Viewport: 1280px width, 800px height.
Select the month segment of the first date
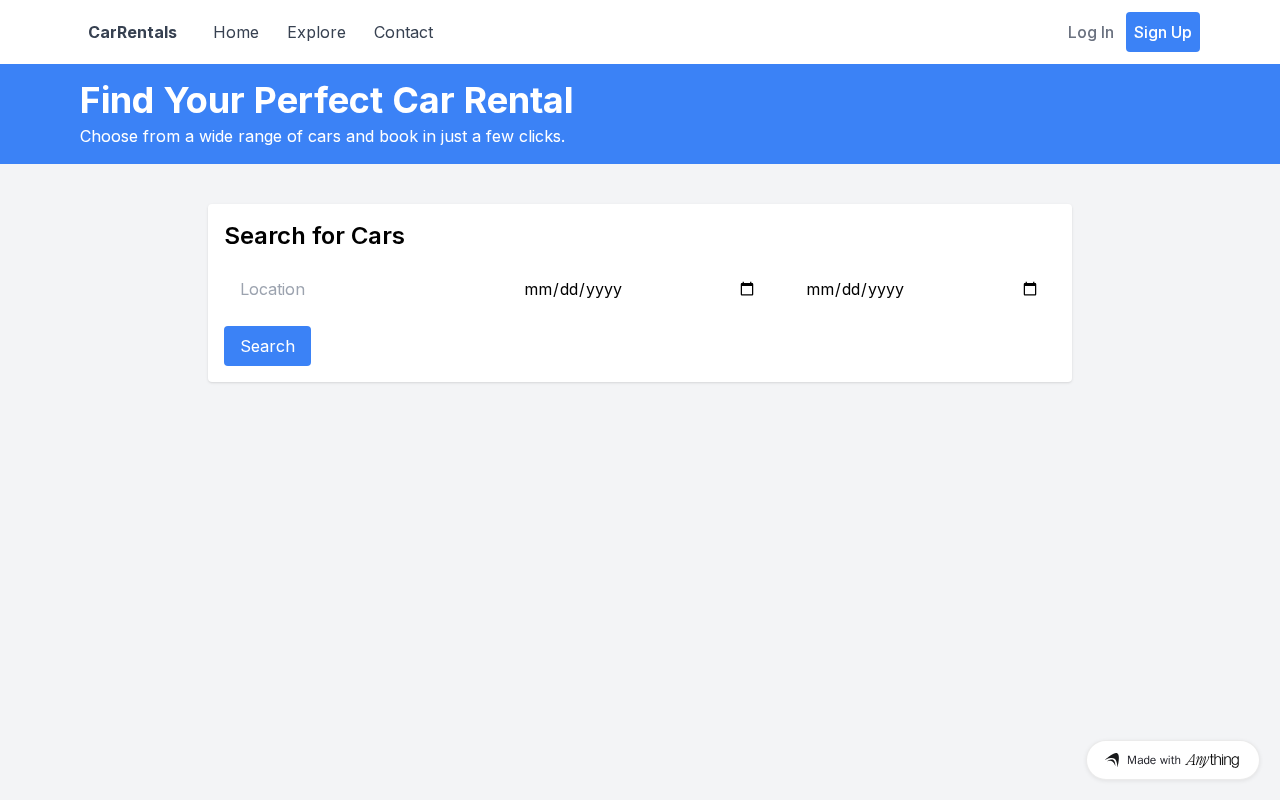click(x=537, y=289)
